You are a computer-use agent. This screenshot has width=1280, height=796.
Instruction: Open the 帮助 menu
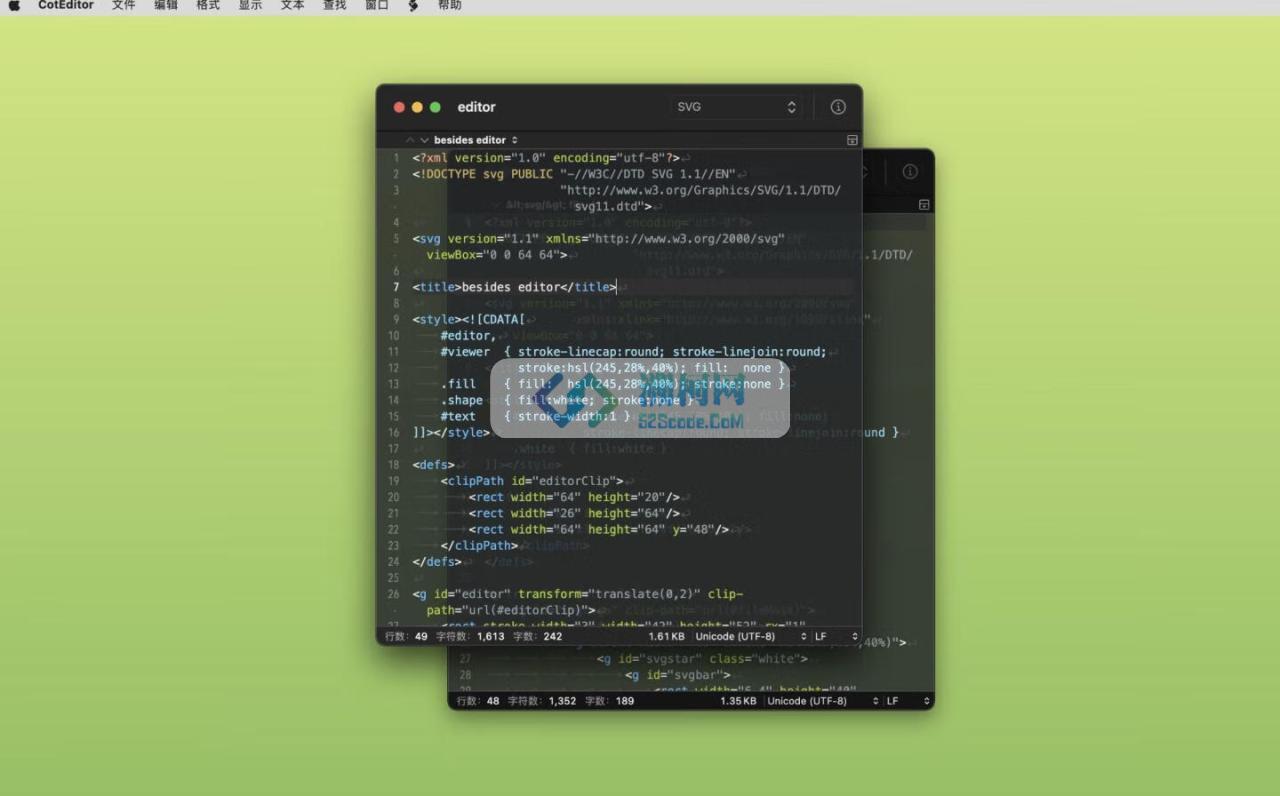450,6
